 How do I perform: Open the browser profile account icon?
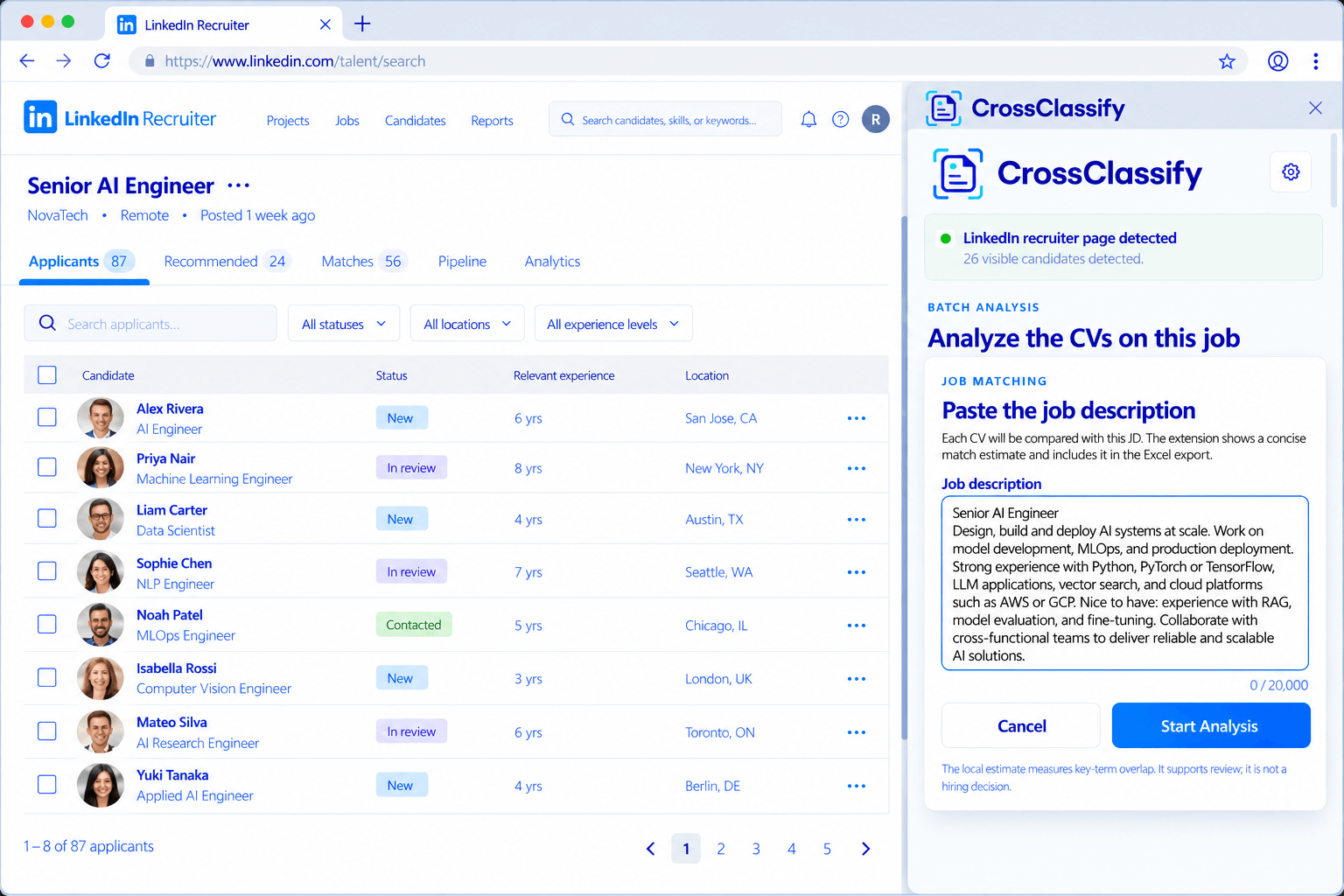(1277, 61)
